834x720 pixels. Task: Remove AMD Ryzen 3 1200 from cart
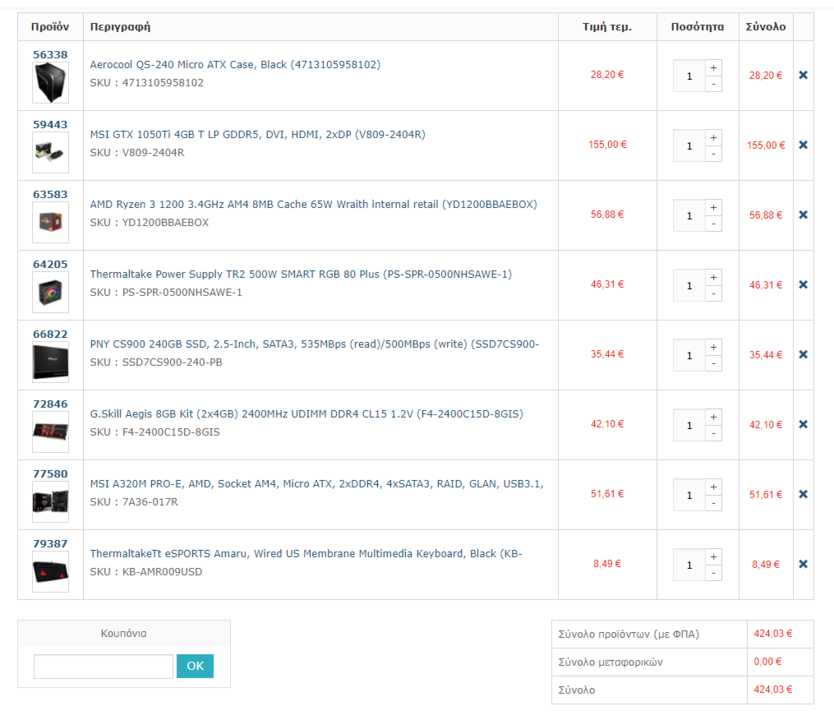click(x=803, y=215)
